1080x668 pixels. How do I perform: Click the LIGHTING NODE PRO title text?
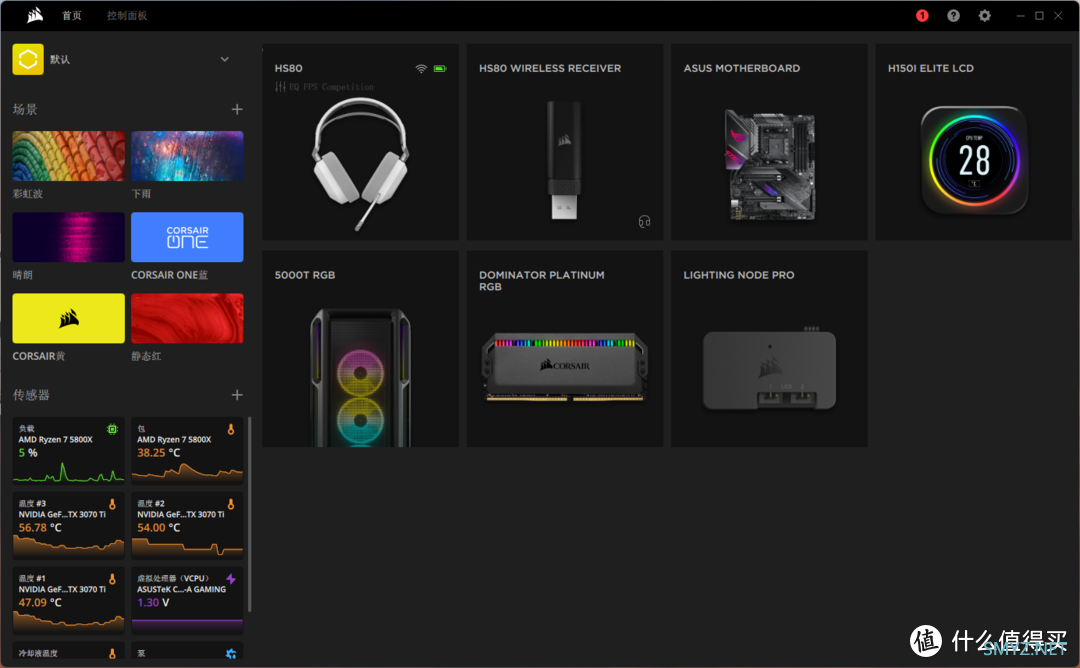tap(738, 275)
